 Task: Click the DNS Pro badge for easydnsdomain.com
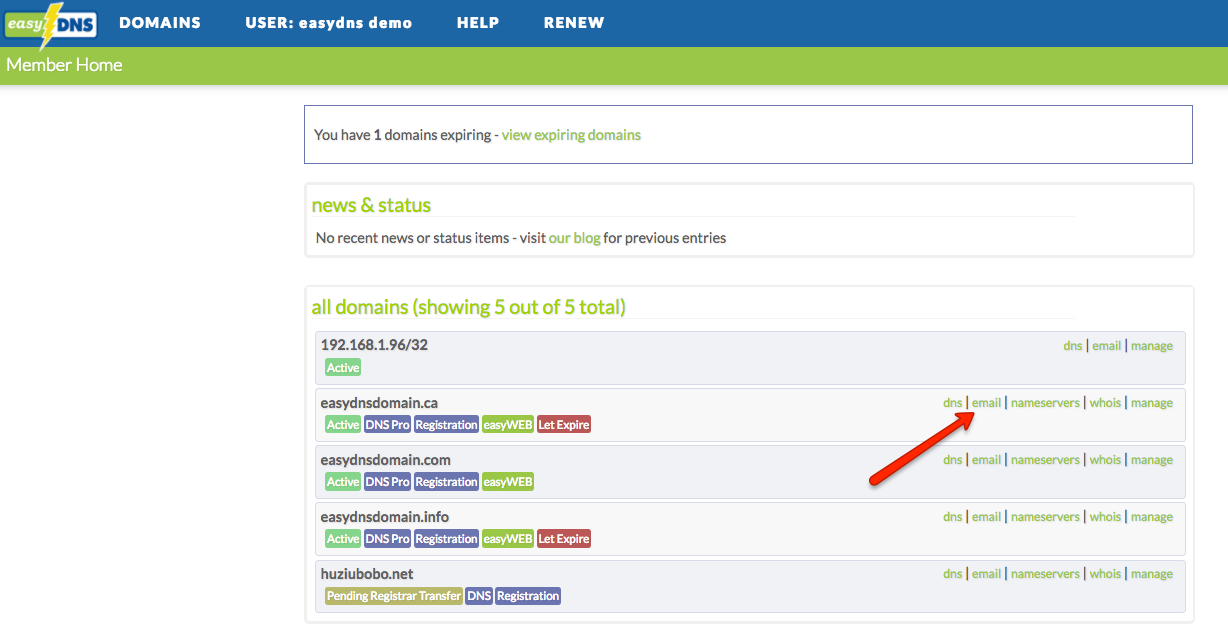pos(388,482)
